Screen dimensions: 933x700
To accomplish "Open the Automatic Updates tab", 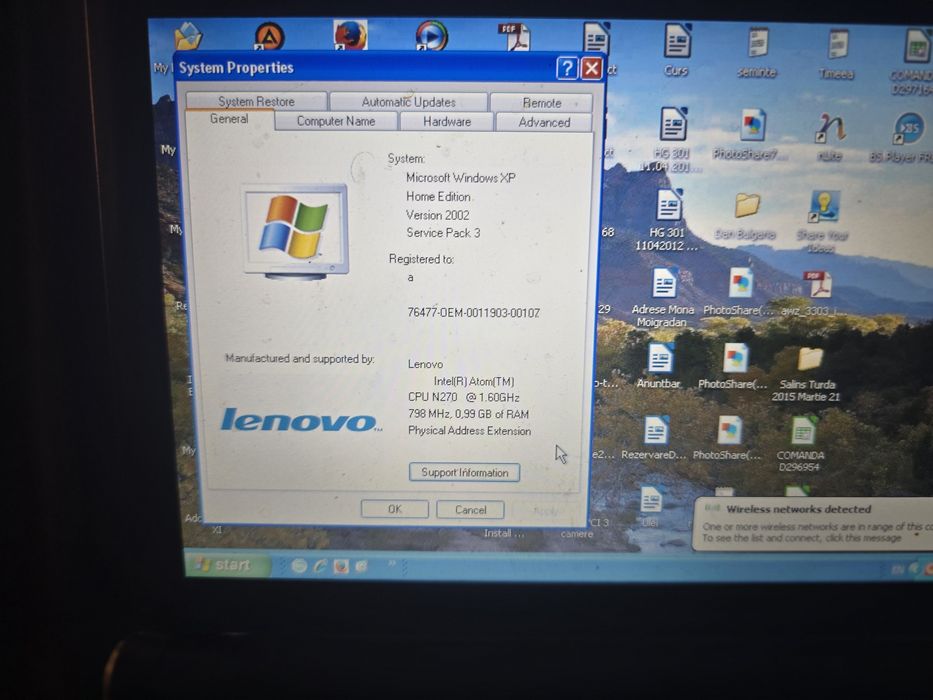I will tap(409, 102).
